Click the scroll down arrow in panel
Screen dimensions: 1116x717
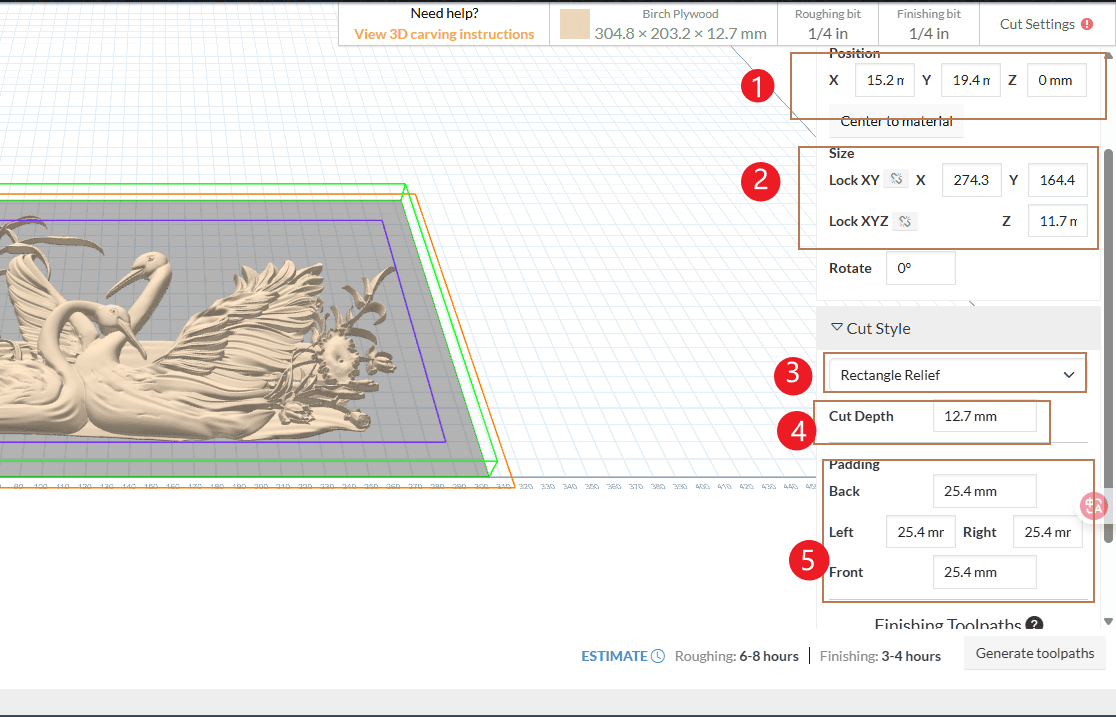click(1107, 621)
